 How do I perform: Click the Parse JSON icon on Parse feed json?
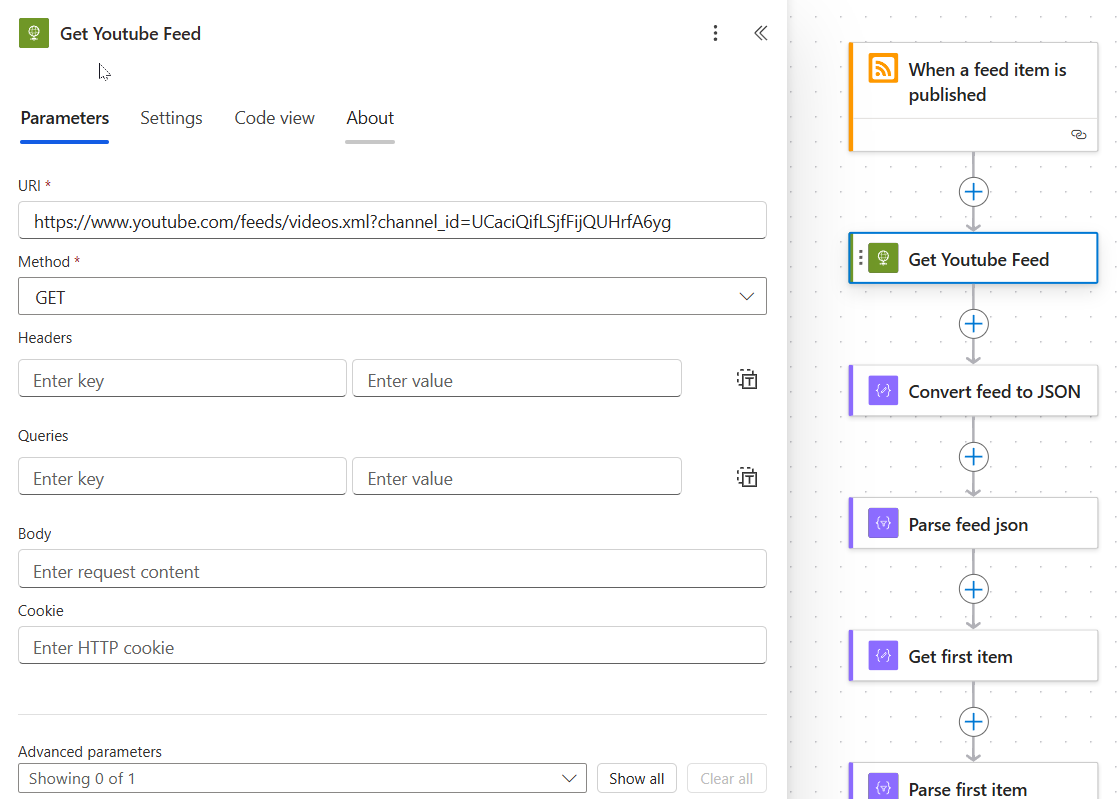pyautogui.click(x=883, y=523)
